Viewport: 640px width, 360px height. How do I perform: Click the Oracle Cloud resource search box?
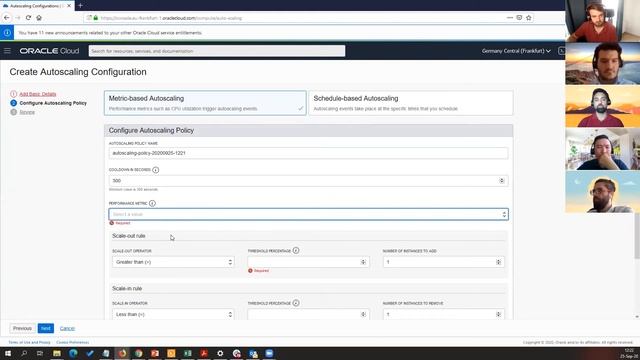tap(217, 51)
